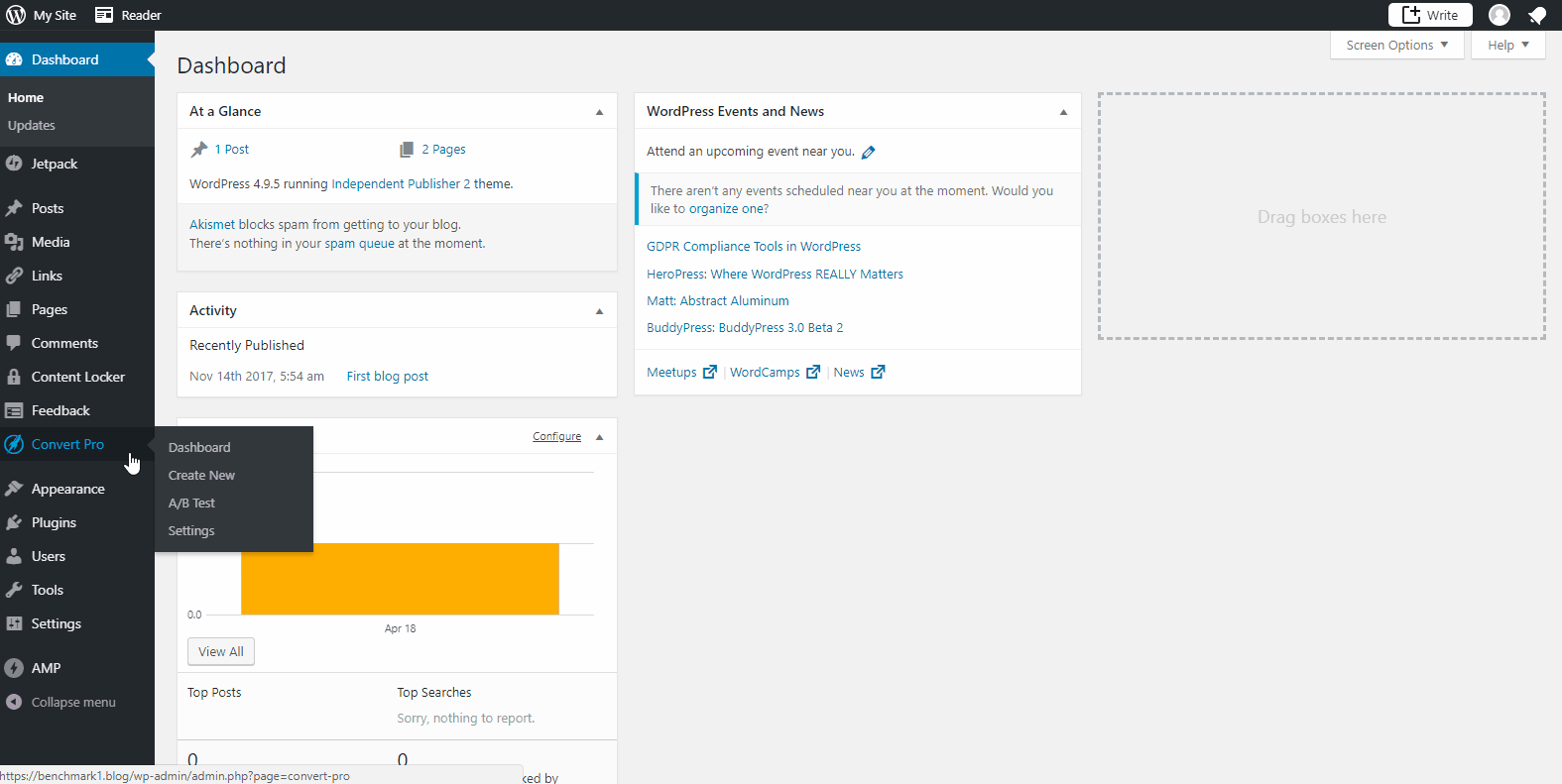Select Settings in Convert Pro submenu
The height and width of the screenshot is (784, 1562).
(x=191, y=531)
